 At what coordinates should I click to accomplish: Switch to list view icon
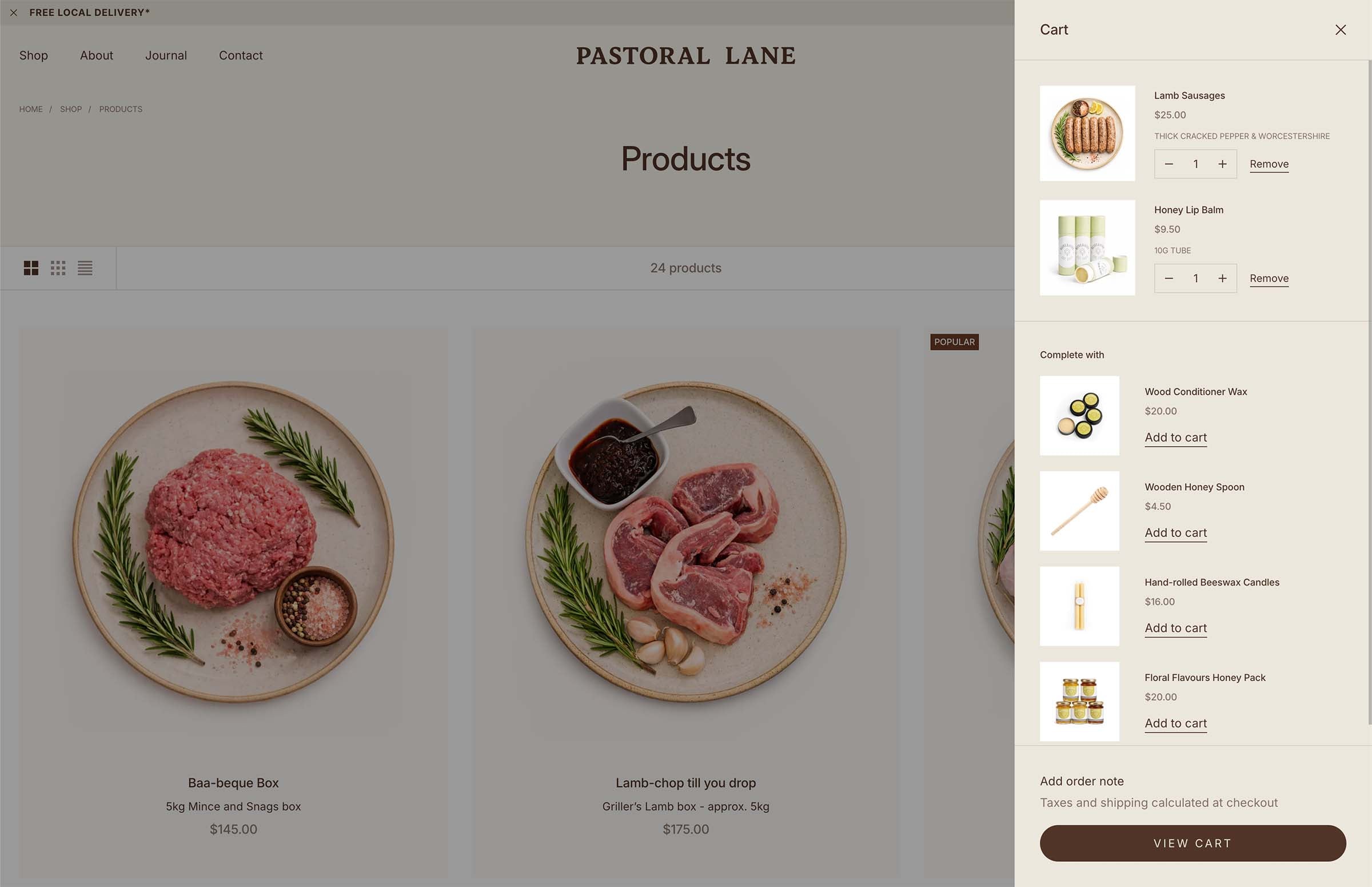[x=85, y=268]
